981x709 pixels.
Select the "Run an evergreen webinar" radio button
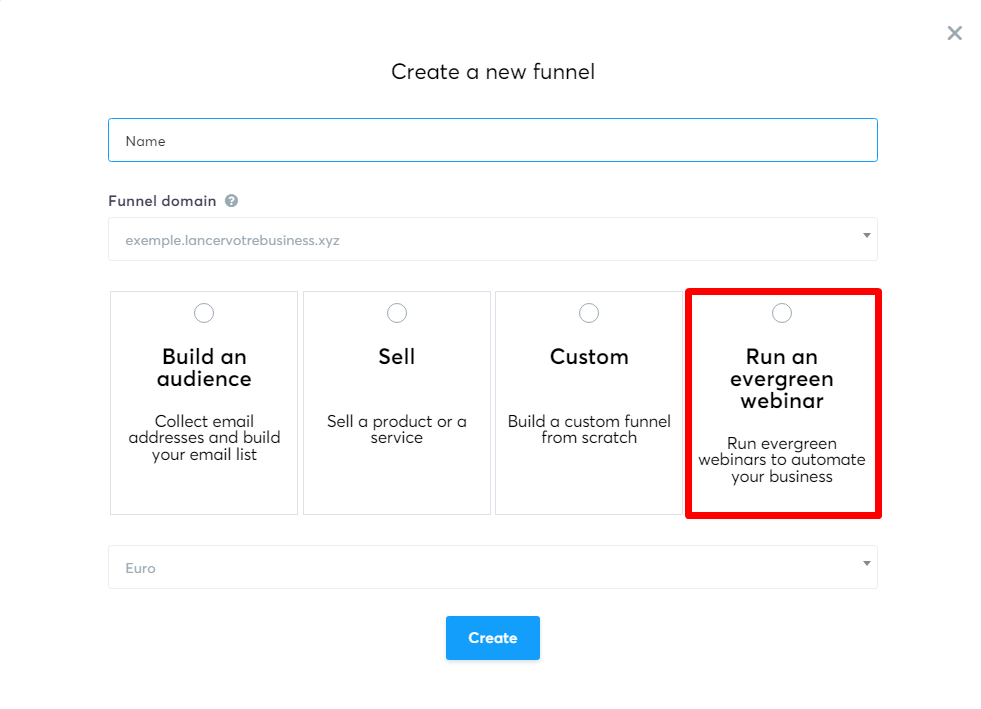click(x=781, y=313)
